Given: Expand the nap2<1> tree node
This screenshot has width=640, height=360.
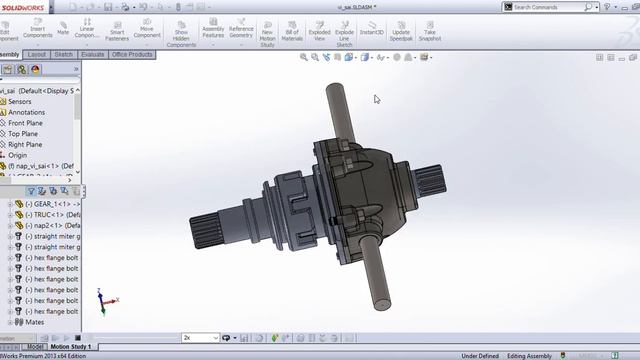Looking at the screenshot, I should click(10, 225).
